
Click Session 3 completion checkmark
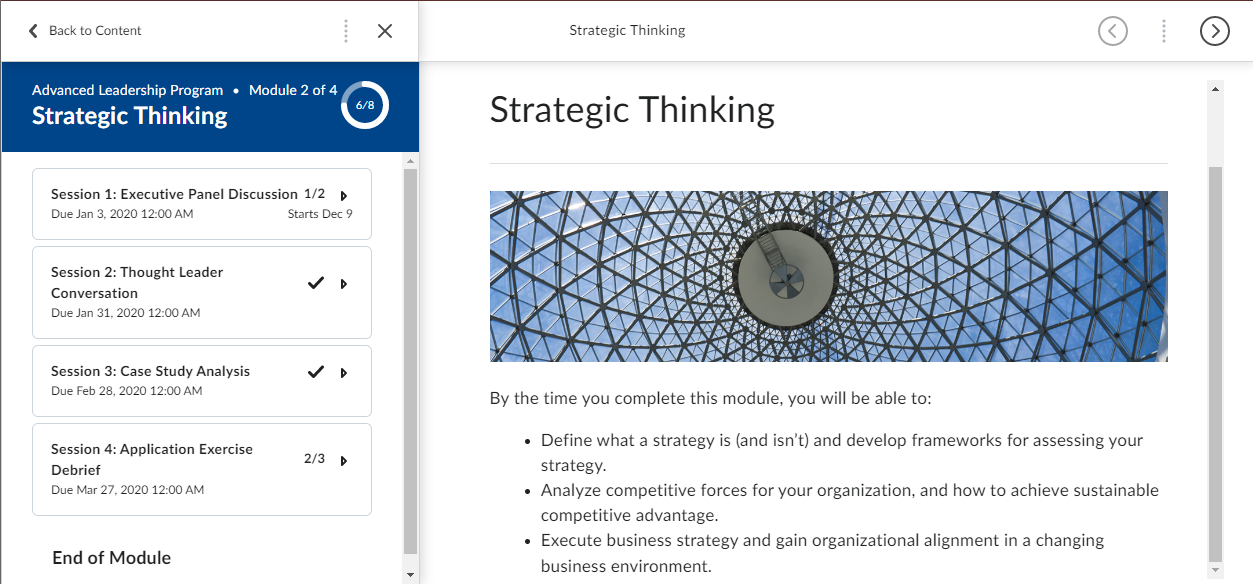tap(316, 372)
